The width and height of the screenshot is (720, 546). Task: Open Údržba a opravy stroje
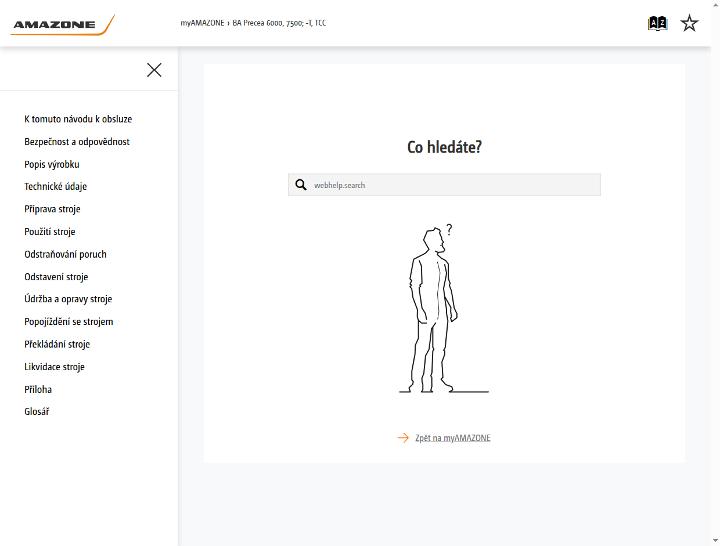click(68, 299)
